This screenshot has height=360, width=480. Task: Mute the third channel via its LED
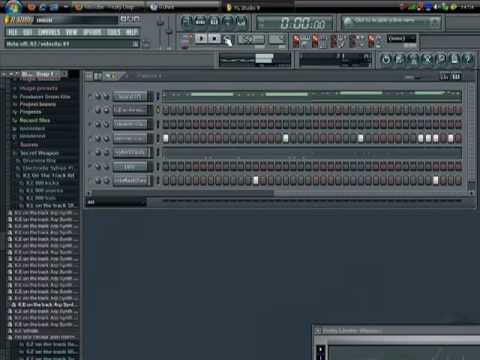[x=90, y=124]
